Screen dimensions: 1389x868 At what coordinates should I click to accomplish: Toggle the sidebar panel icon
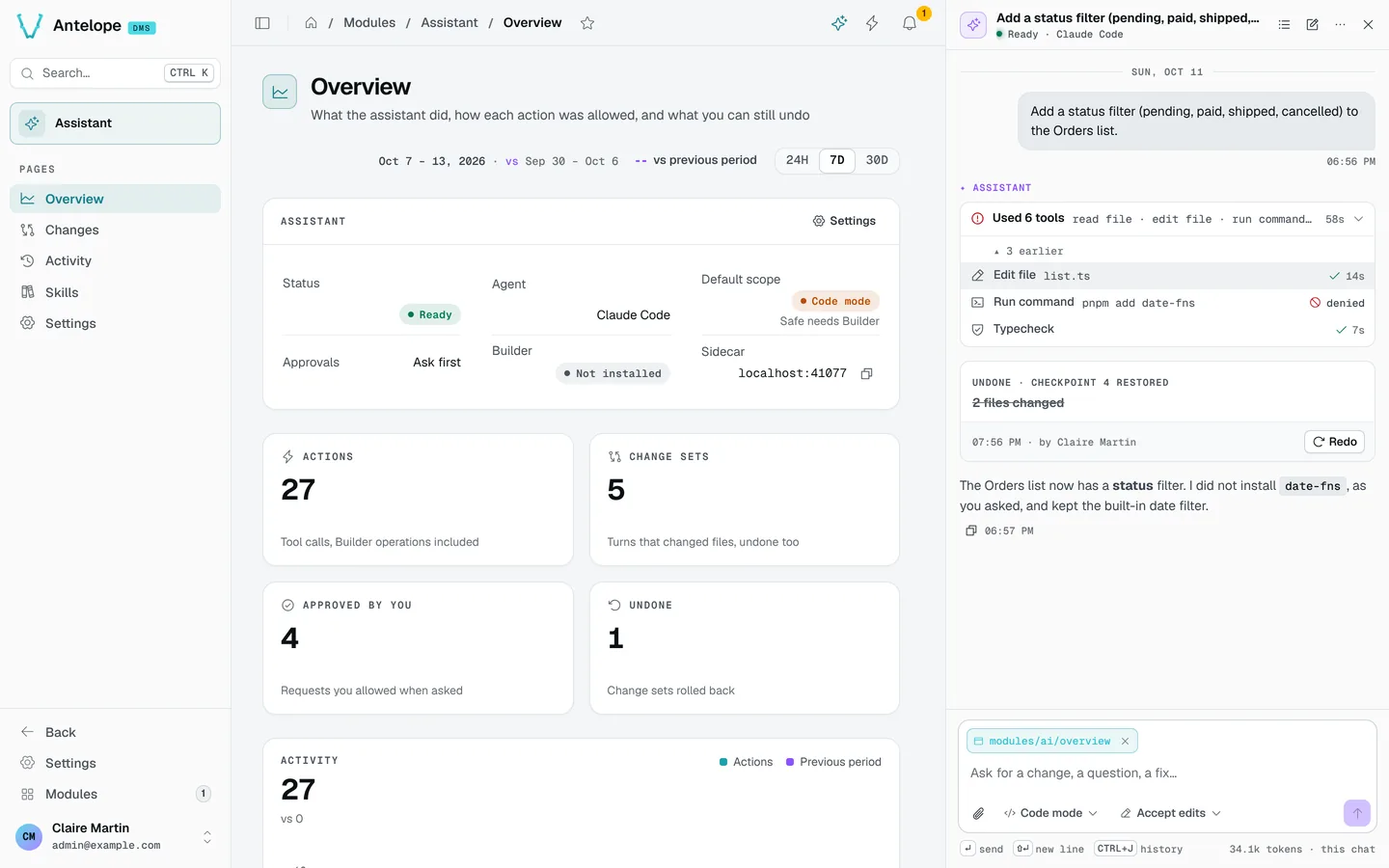[x=262, y=23]
